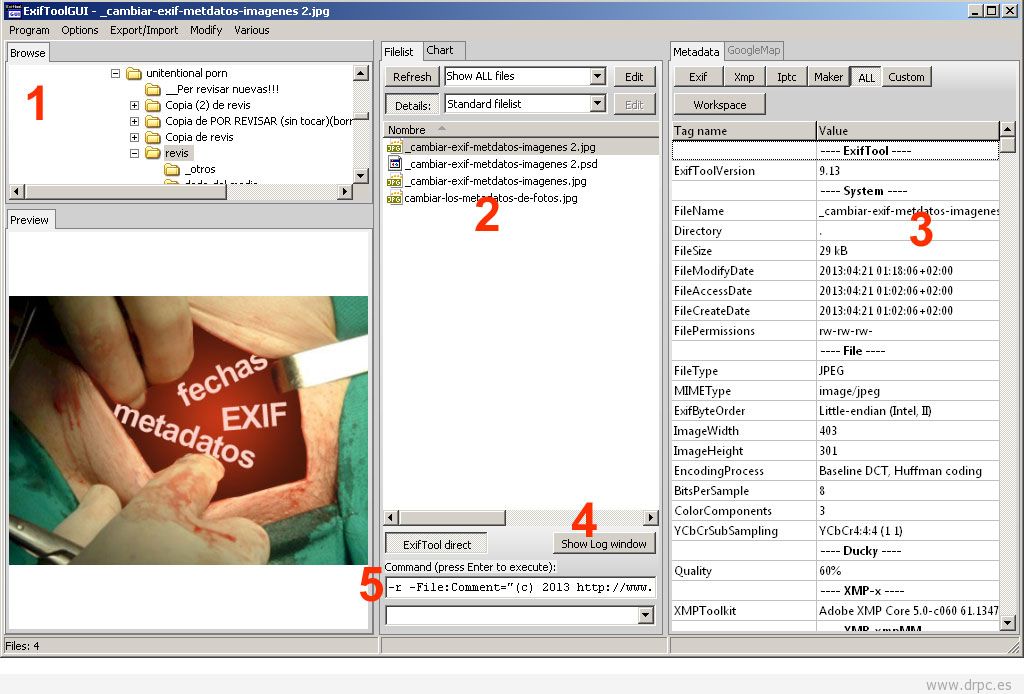Click the Value column header
This screenshot has width=1024, height=694.
click(908, 131)
